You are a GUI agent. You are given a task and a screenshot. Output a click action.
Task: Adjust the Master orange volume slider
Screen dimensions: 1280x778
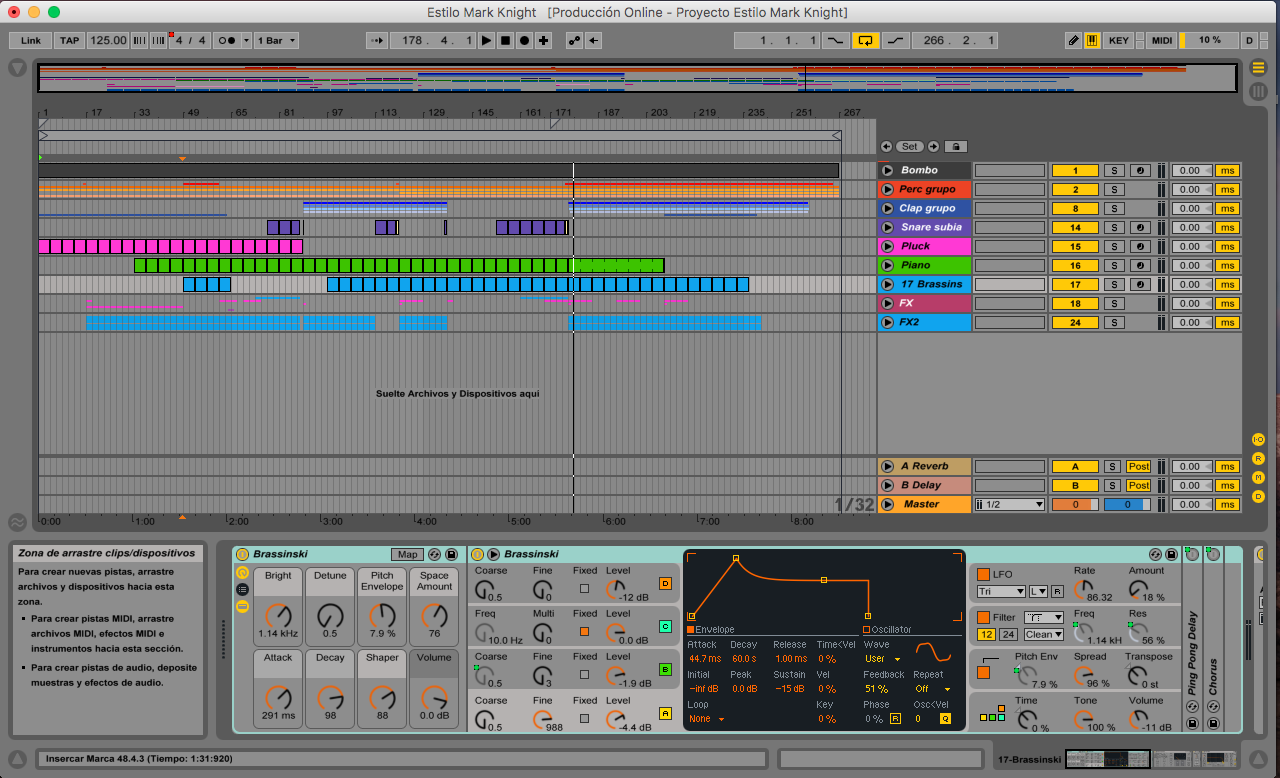[x=1075, y=504]
